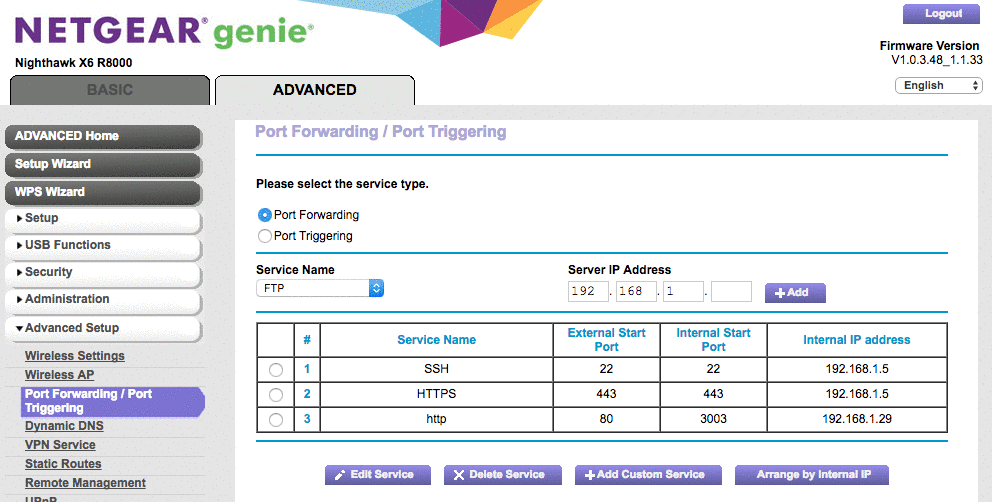Open the Dynamic DNS link
Image resolution: width=992 pixels, height=502 pixels.
[x=64, y=426]
